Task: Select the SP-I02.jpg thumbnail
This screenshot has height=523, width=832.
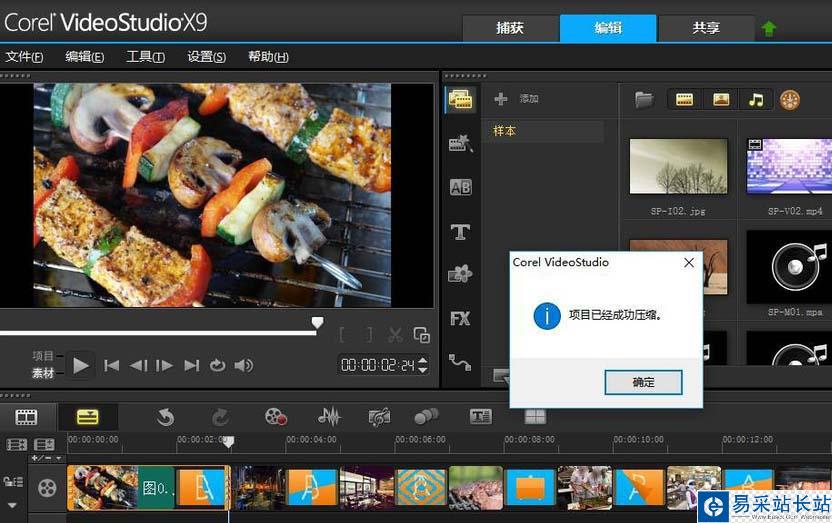Action: coord(679,167)
